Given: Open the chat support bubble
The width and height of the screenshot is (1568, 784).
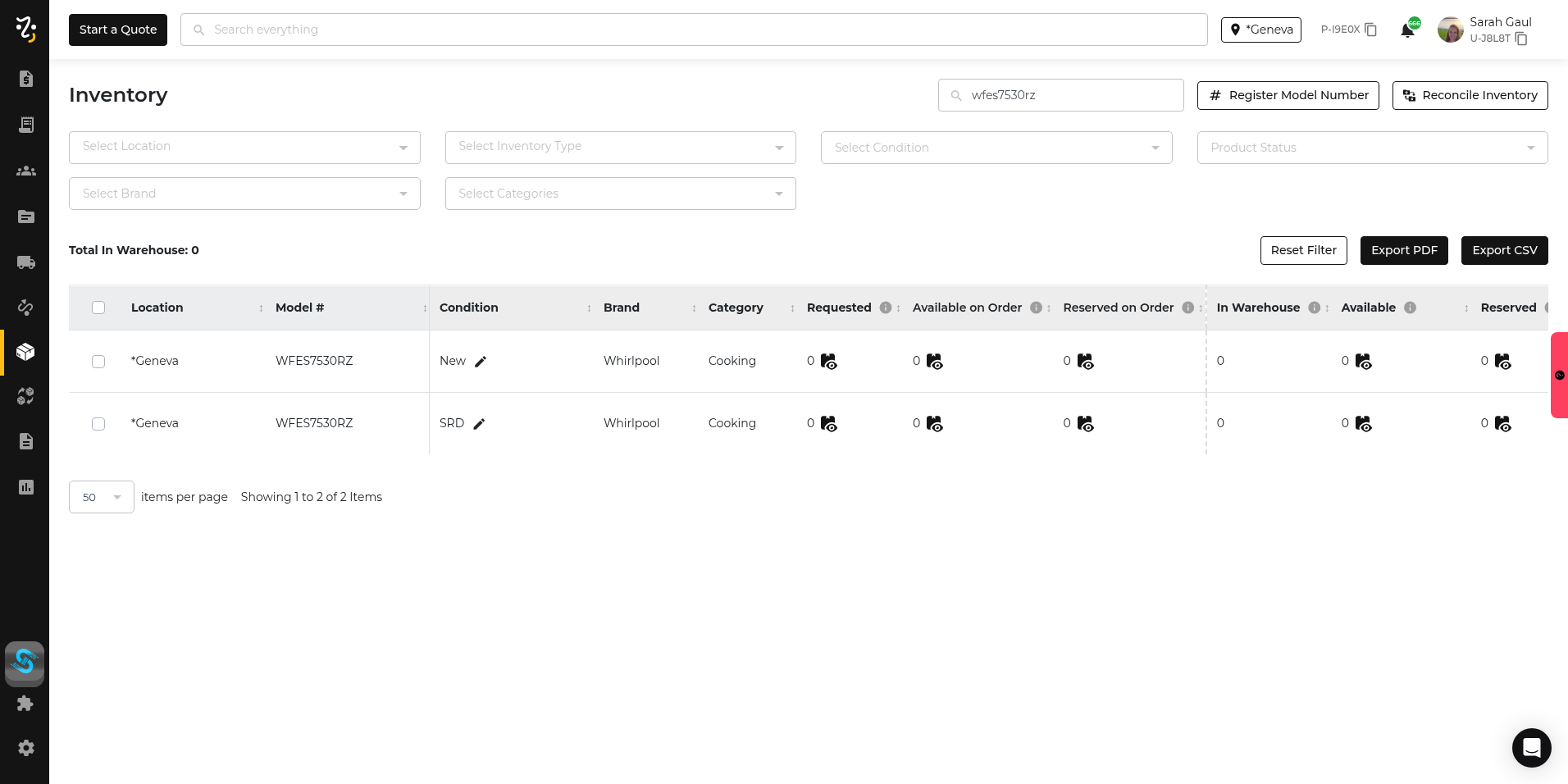Looking at the screenshot, I should (x=1531, y=747).
